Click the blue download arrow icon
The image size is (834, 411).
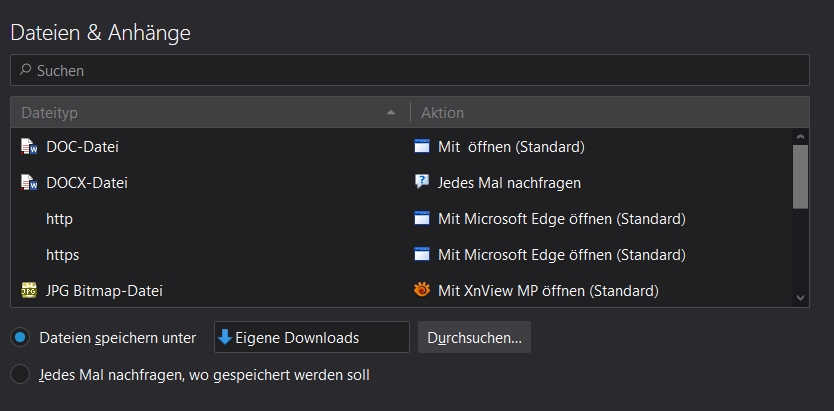(x=225, y=337)
